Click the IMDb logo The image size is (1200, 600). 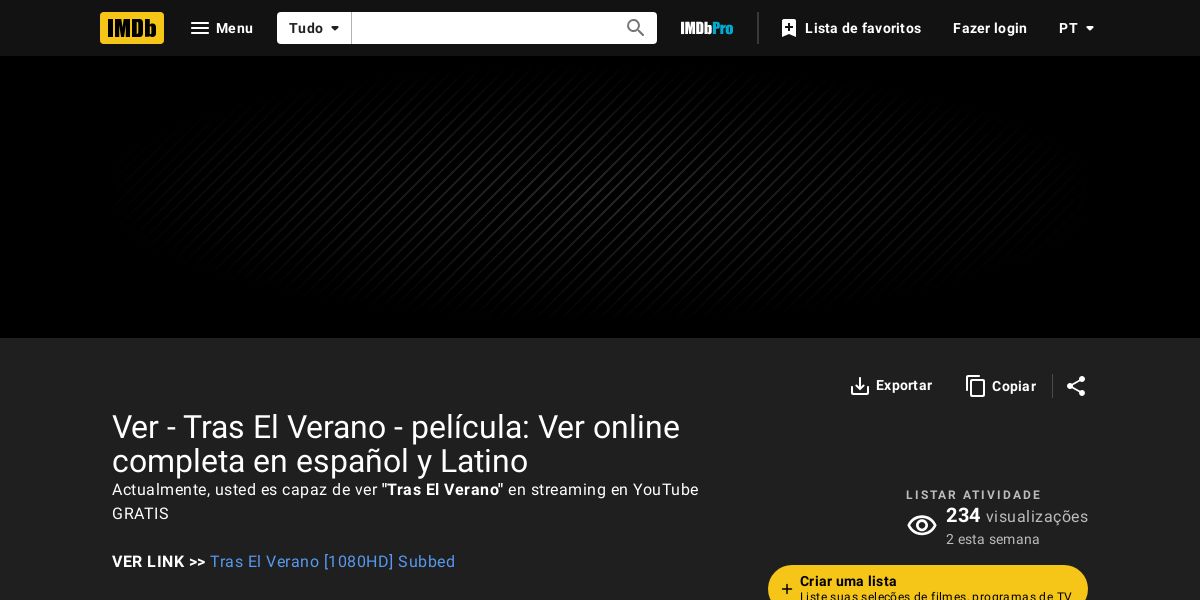[132, 28]
